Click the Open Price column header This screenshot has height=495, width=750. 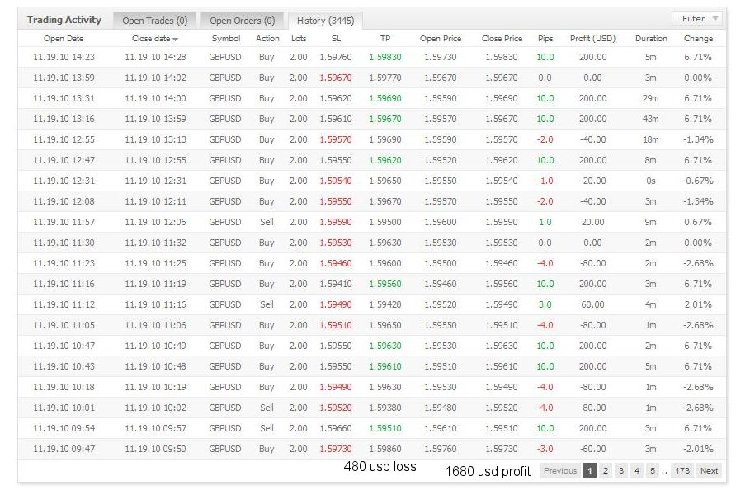440,38
